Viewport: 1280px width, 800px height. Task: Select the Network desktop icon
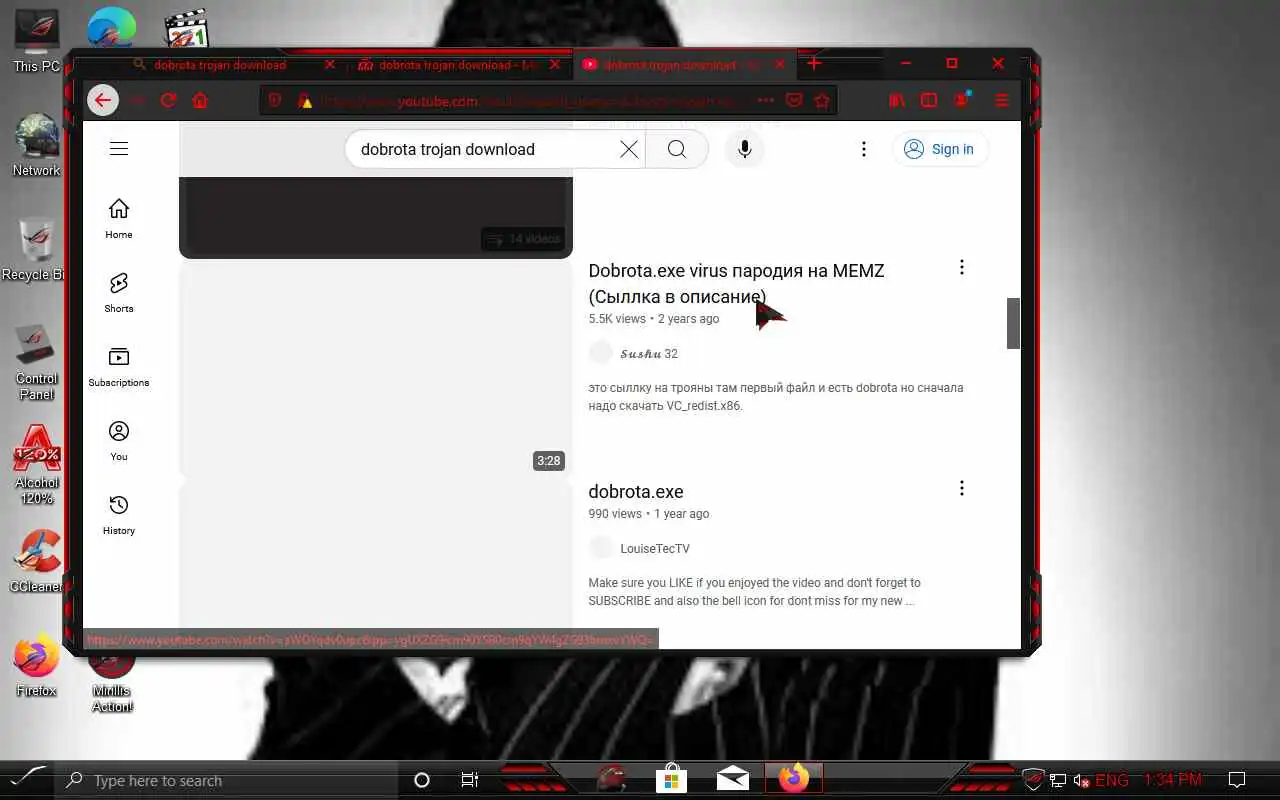(x=37, y=146)
